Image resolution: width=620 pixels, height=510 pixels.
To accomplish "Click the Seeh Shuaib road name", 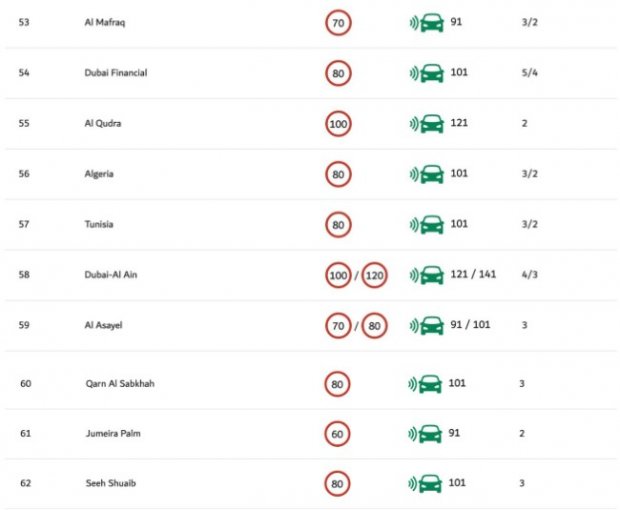I will [x=111, y=483].
